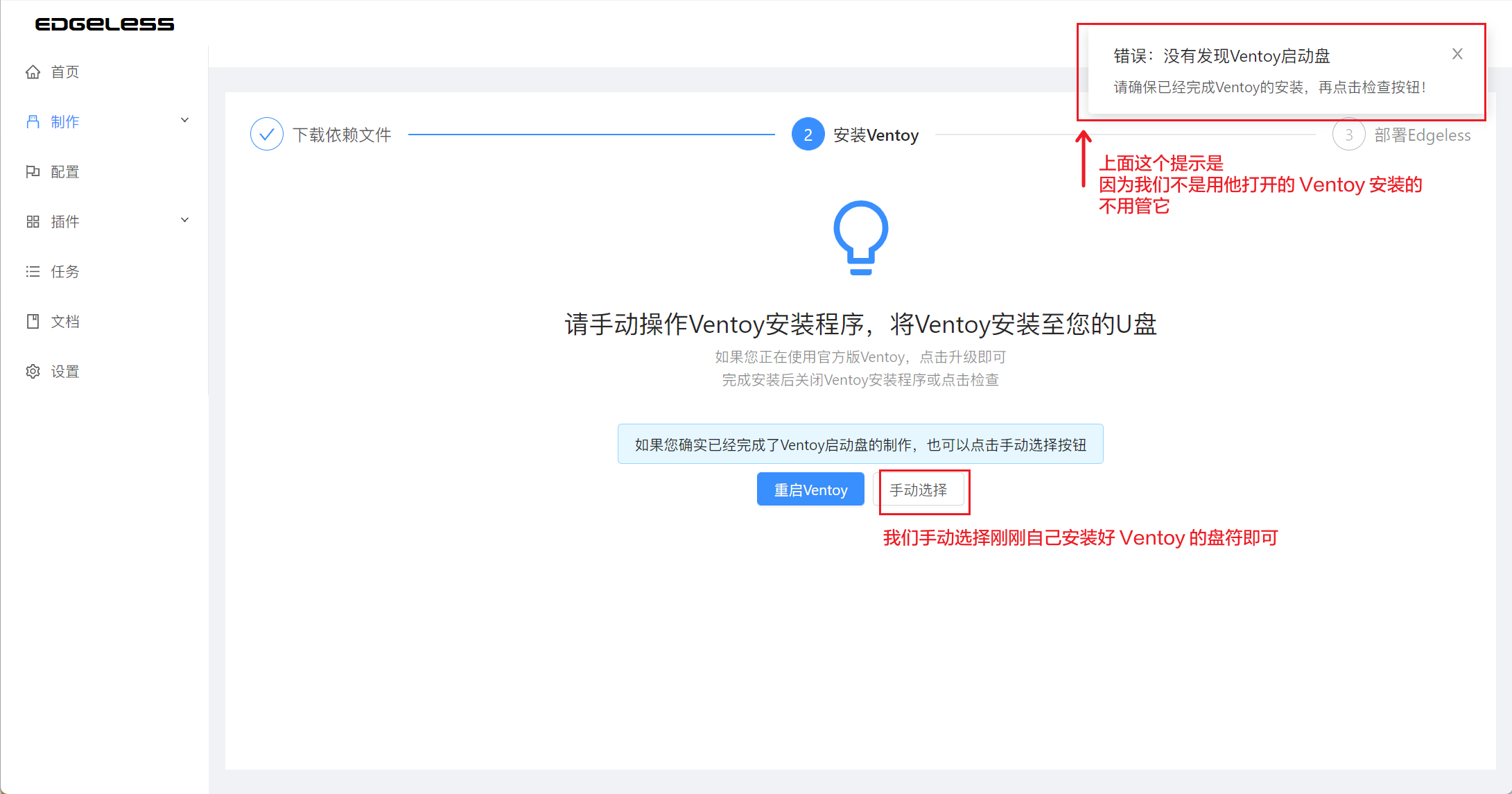Click the home icon beside 首页
The height and width of the screenshot is (794, 1512).
33,72
